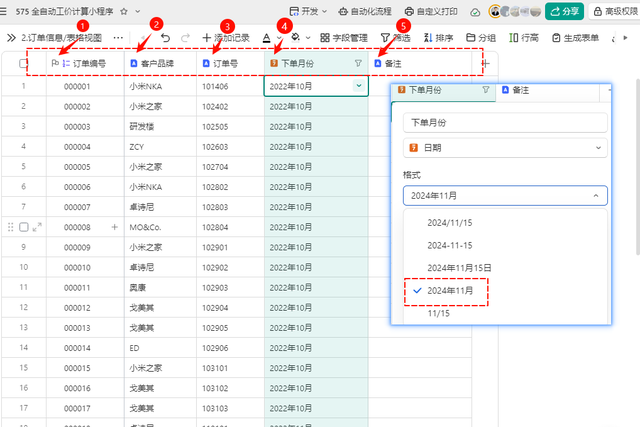Open 自动化流程
The width and height of the screenshot is (640, 427).
(x=365, y=11)
